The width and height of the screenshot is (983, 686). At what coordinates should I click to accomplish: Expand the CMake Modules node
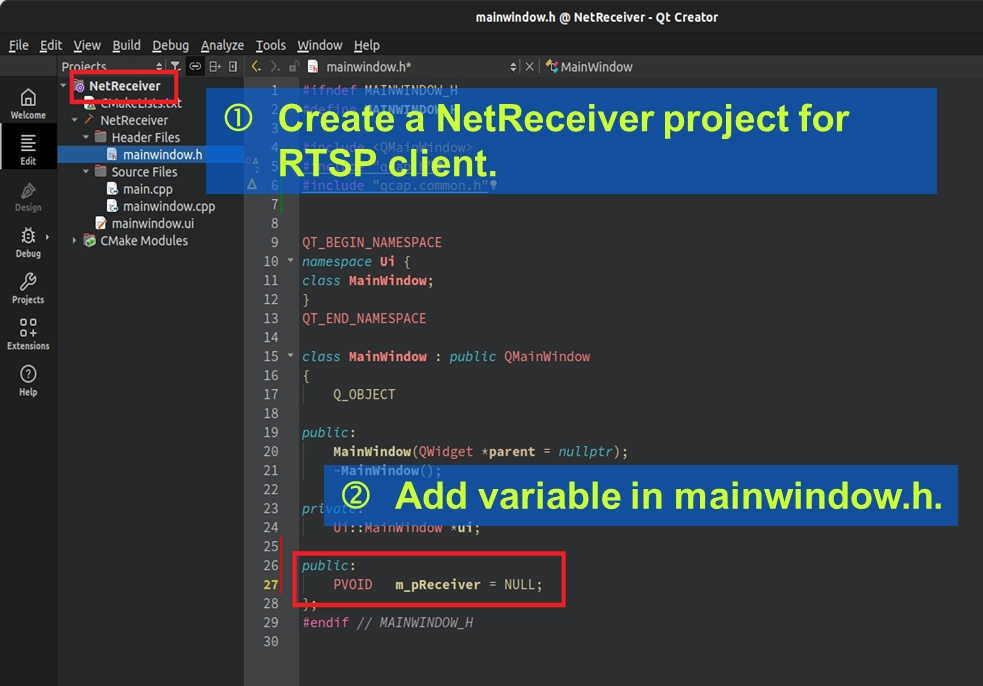pyautogui.click(x=75, y=240)
